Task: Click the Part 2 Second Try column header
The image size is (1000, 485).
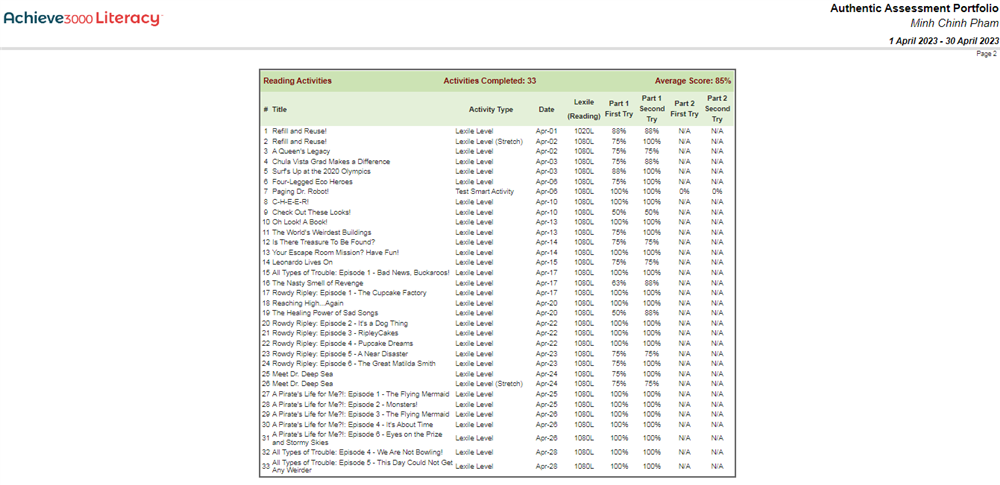Action: click(717, 109)
